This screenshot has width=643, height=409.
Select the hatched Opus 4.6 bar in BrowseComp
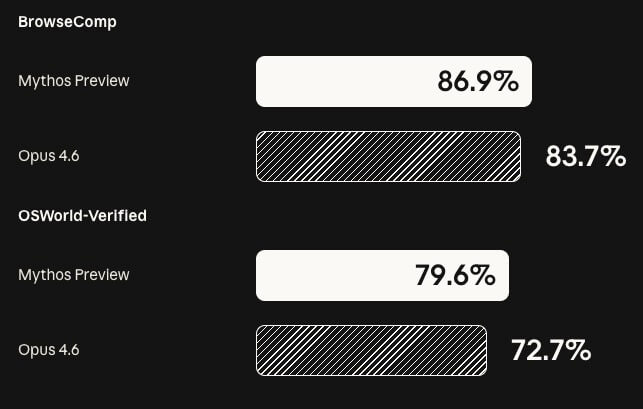388,156
